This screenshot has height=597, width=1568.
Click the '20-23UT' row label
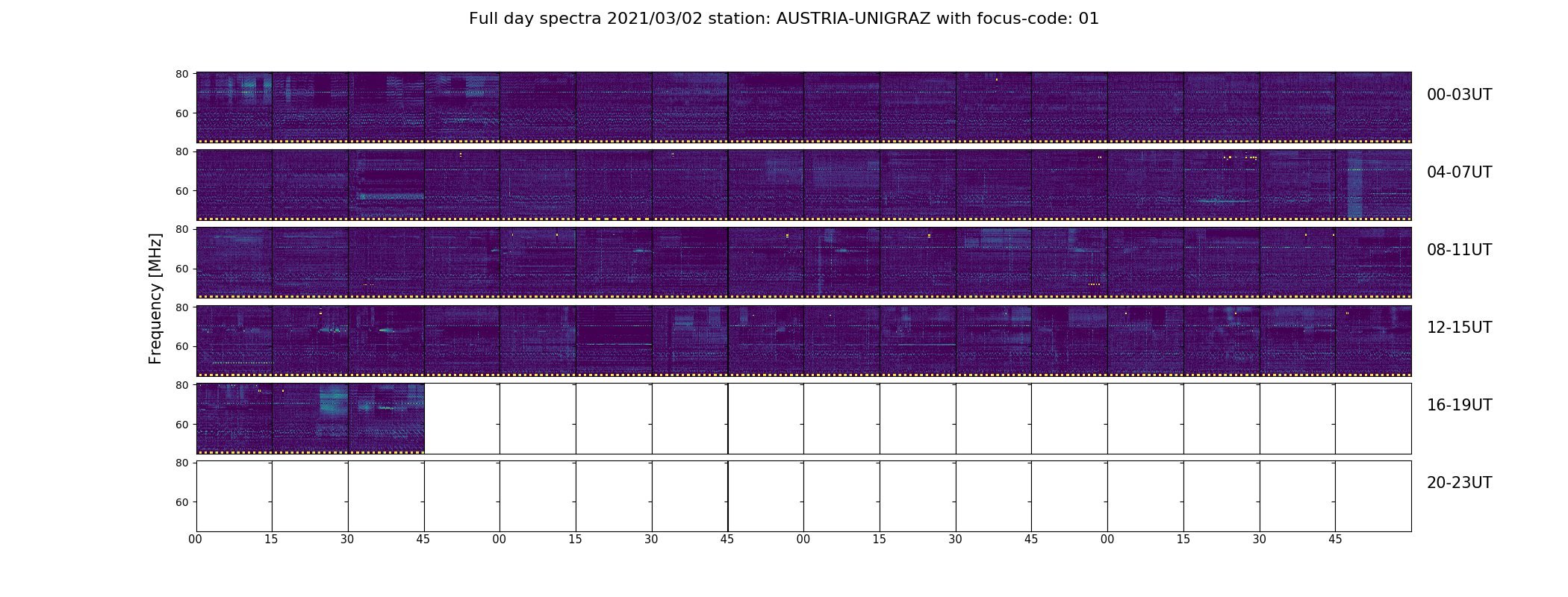point(1459,483)
